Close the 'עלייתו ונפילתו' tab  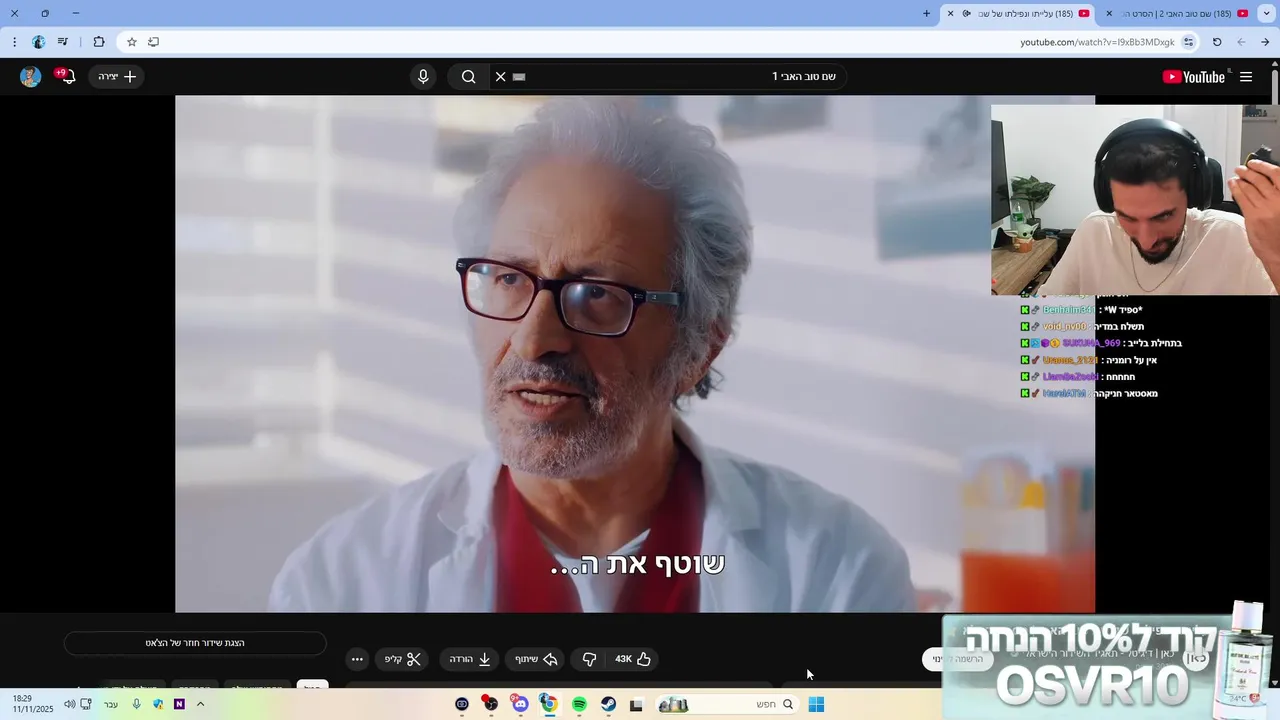pyautogui.click(x=950, y=13)
